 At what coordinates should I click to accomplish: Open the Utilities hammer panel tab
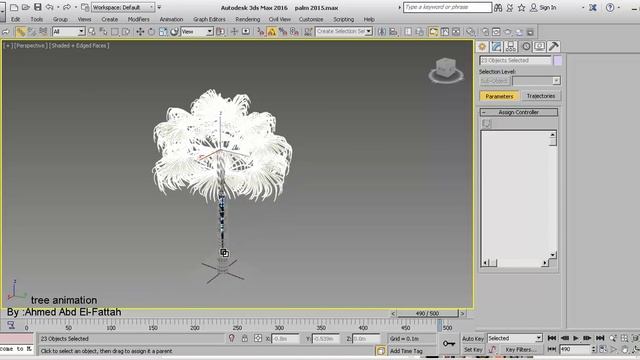(553, 47)
